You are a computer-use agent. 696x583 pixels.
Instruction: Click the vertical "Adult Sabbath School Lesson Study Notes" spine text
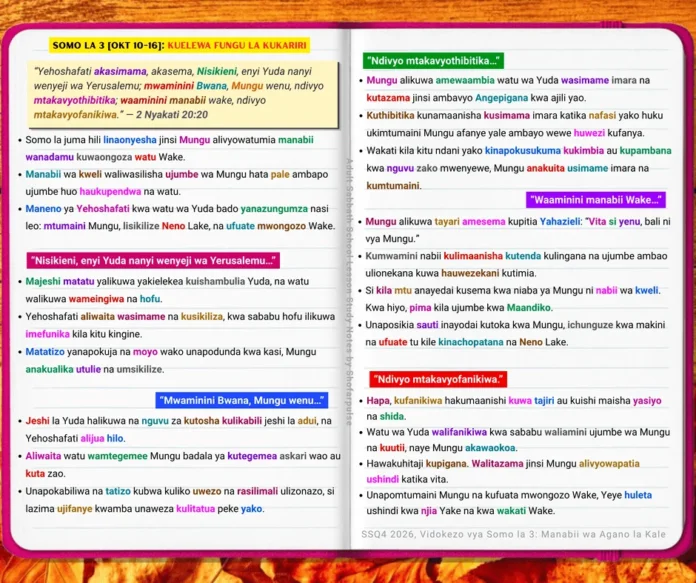tap(349, 291)
